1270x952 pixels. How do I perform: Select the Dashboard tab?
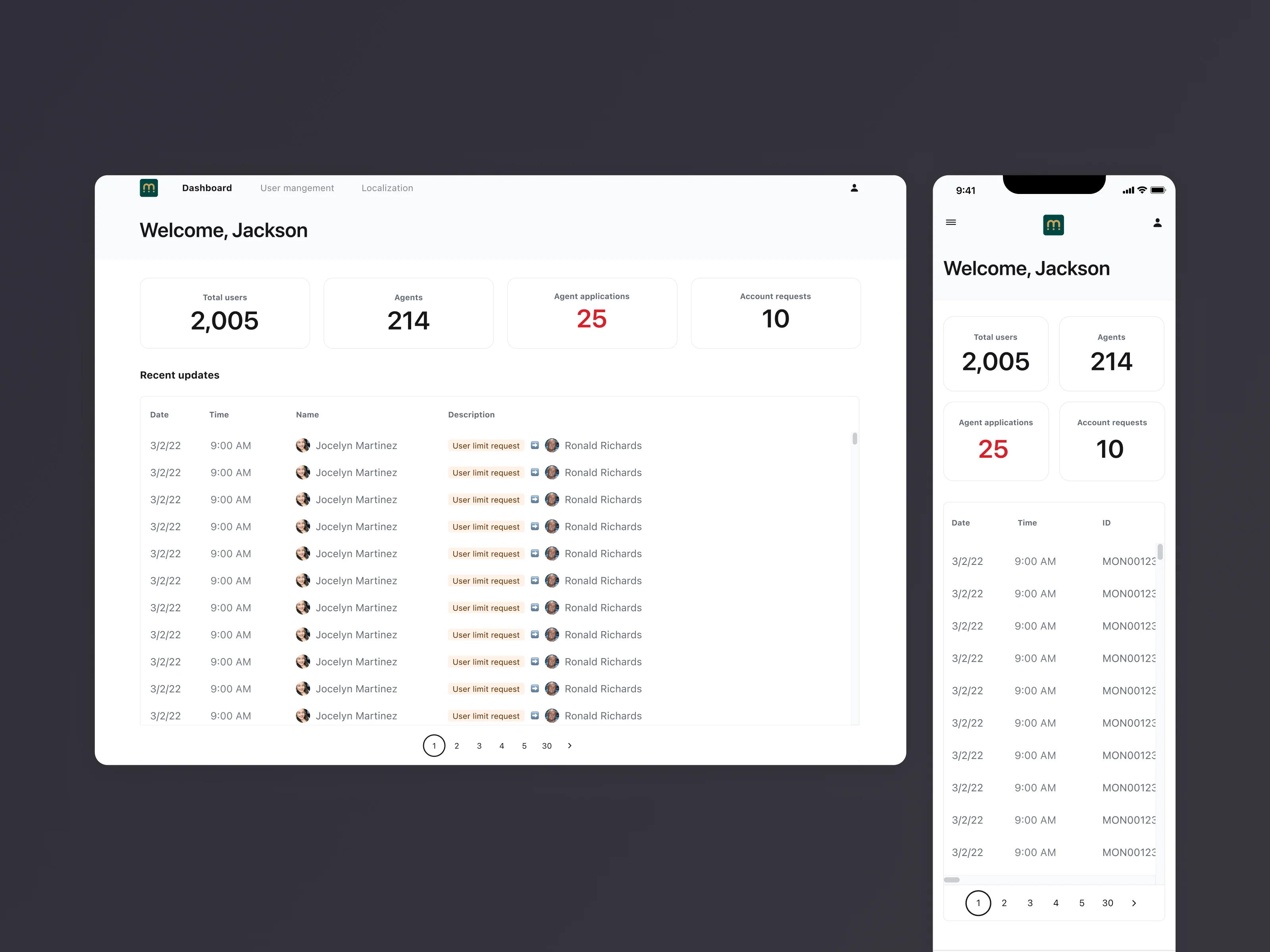coord(207,188)
